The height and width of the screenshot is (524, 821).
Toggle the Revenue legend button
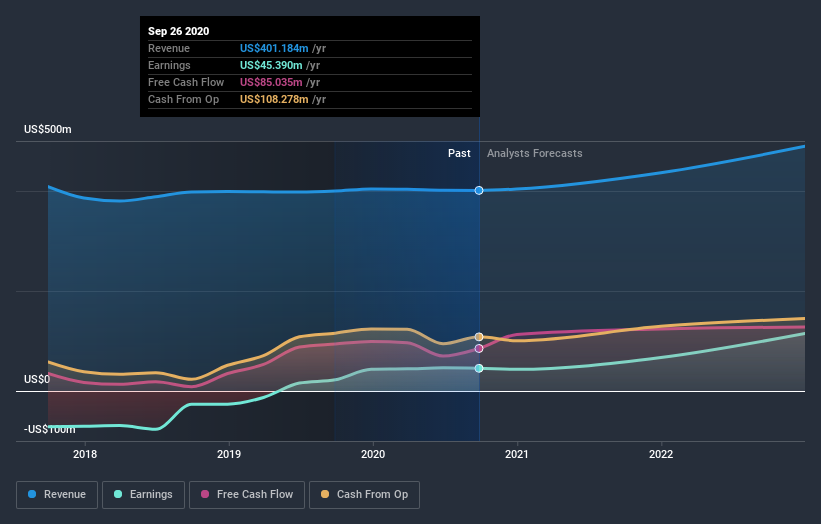click(x=57, y=495)
